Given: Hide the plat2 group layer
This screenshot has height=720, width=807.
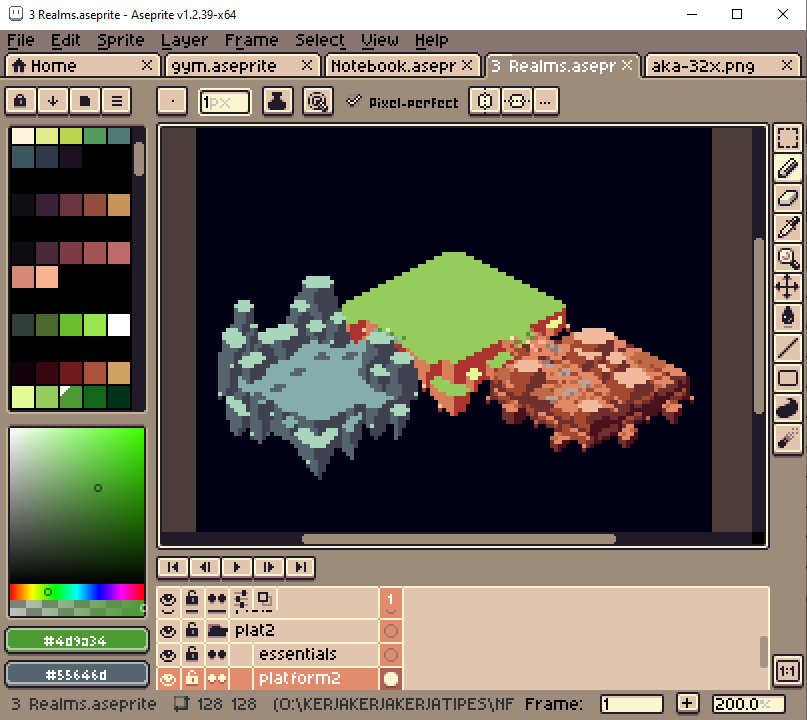Looking at the screenshot, I should point(168,630).
